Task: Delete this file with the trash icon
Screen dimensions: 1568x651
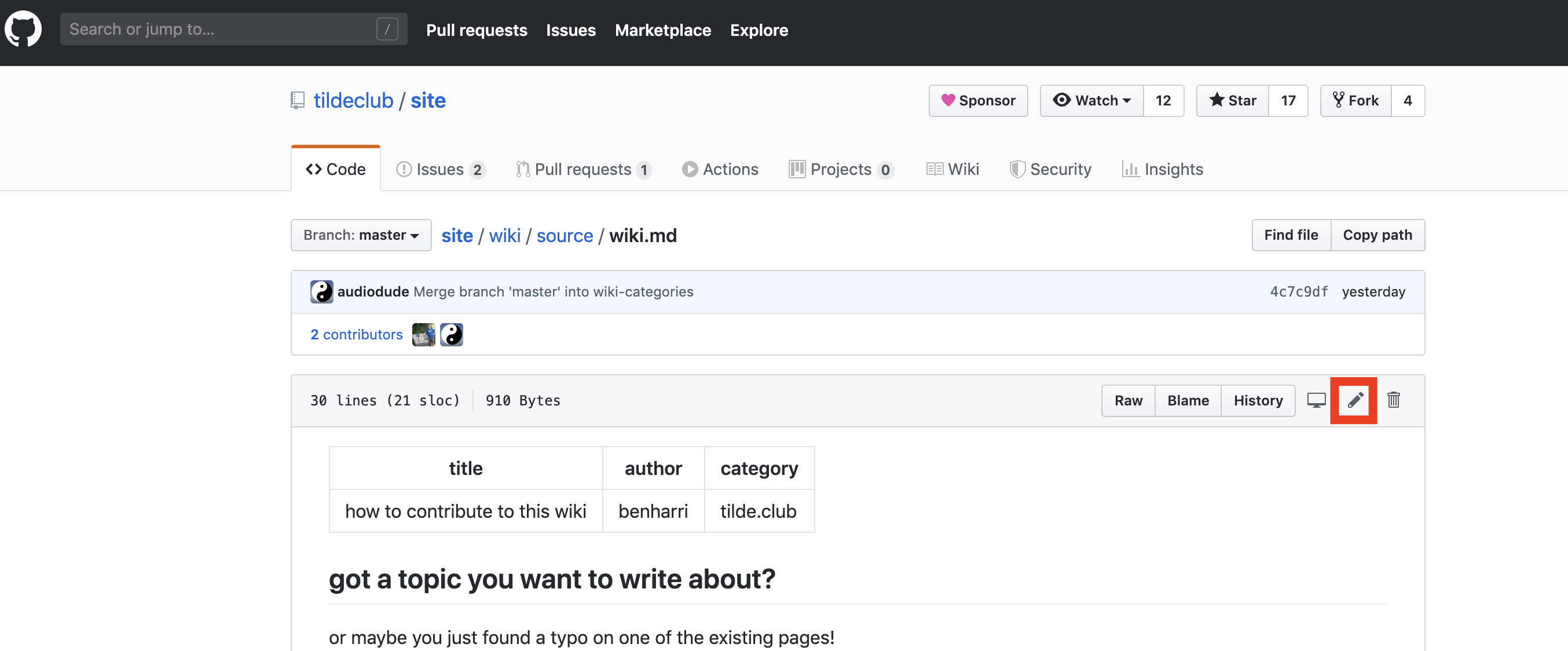Action: point(1393,400)
